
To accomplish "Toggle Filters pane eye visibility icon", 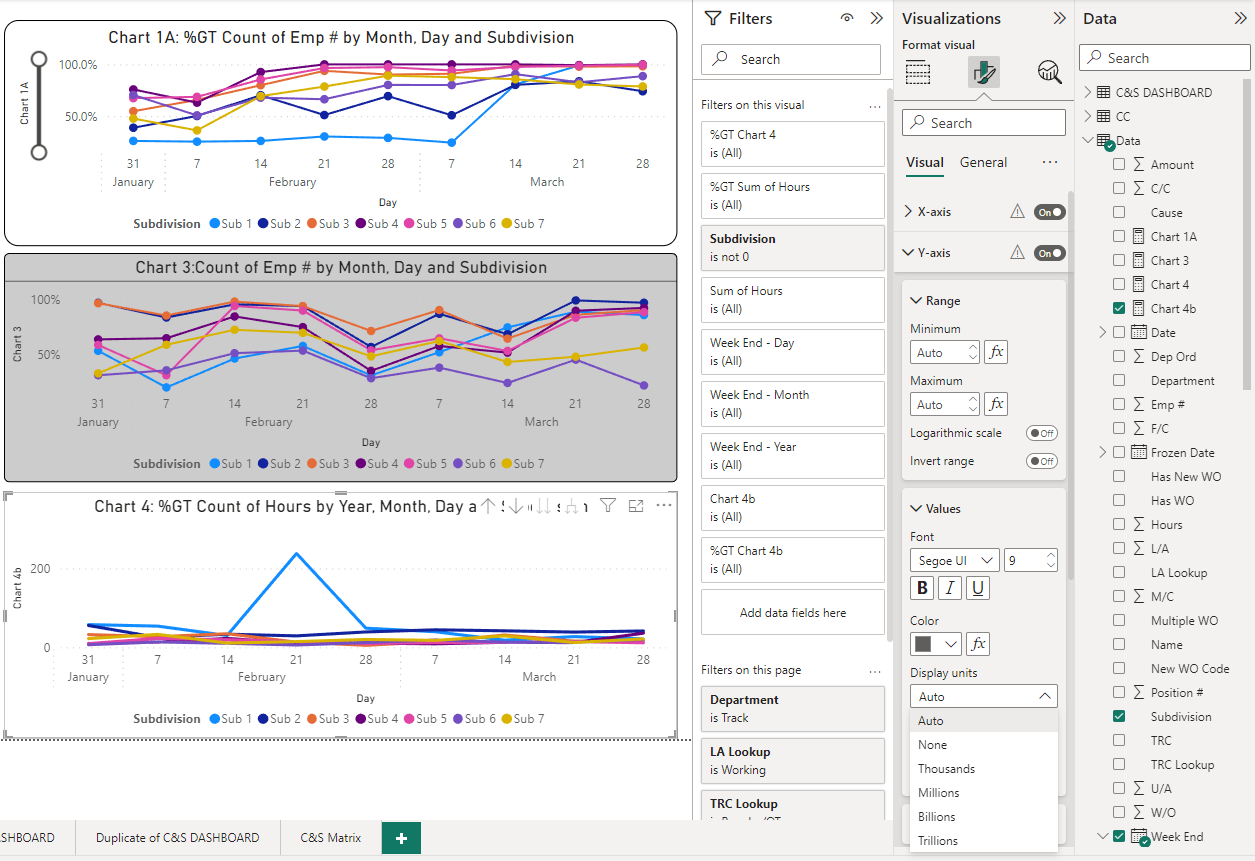I will point(847,18).
